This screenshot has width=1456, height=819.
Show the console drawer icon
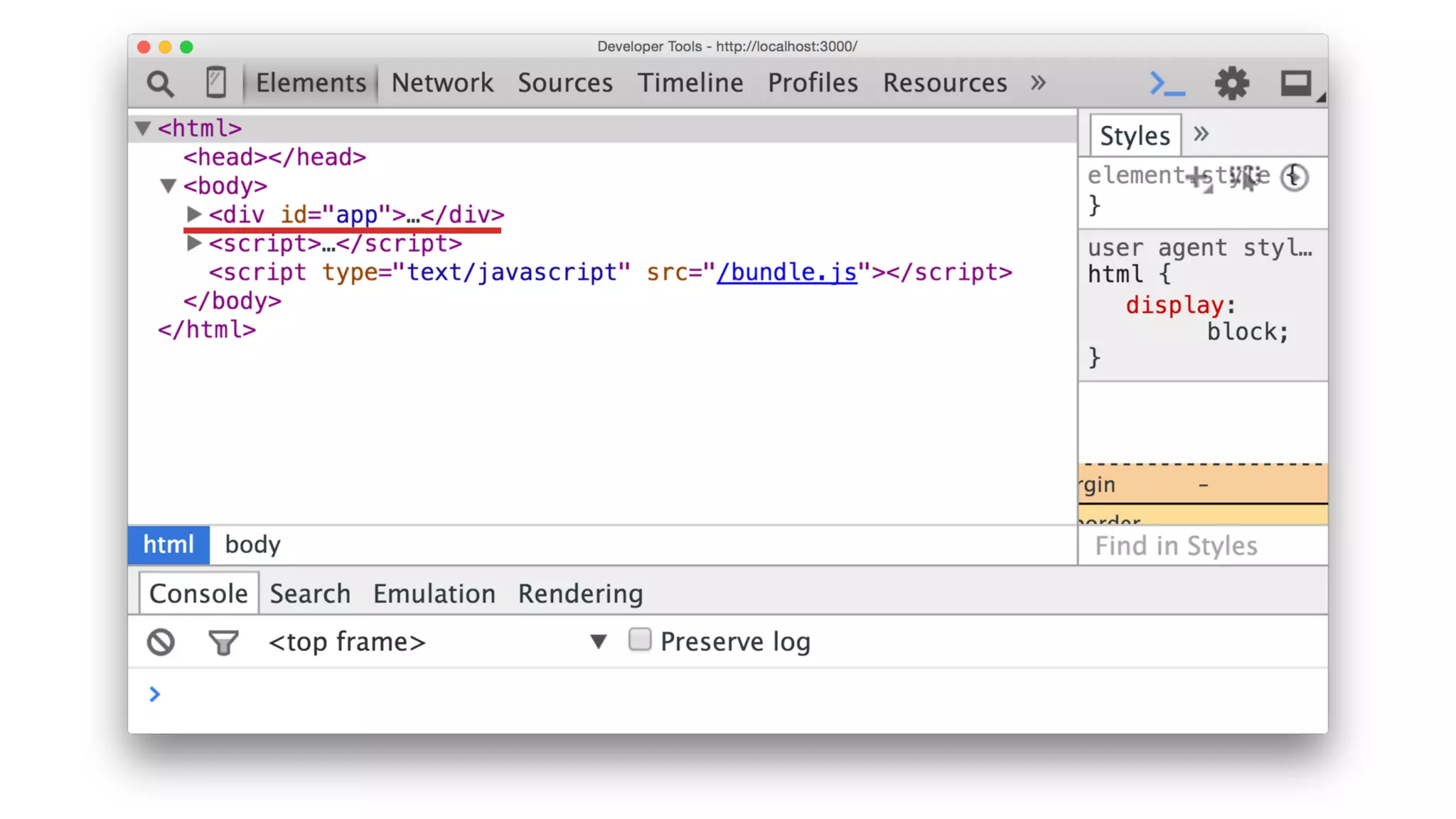click(x=1167, y=83)
